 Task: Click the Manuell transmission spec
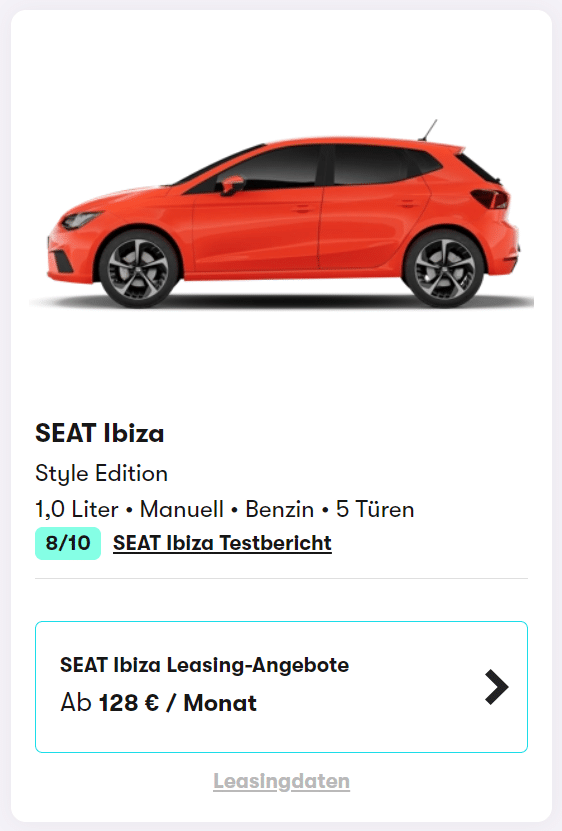(181, 509)
